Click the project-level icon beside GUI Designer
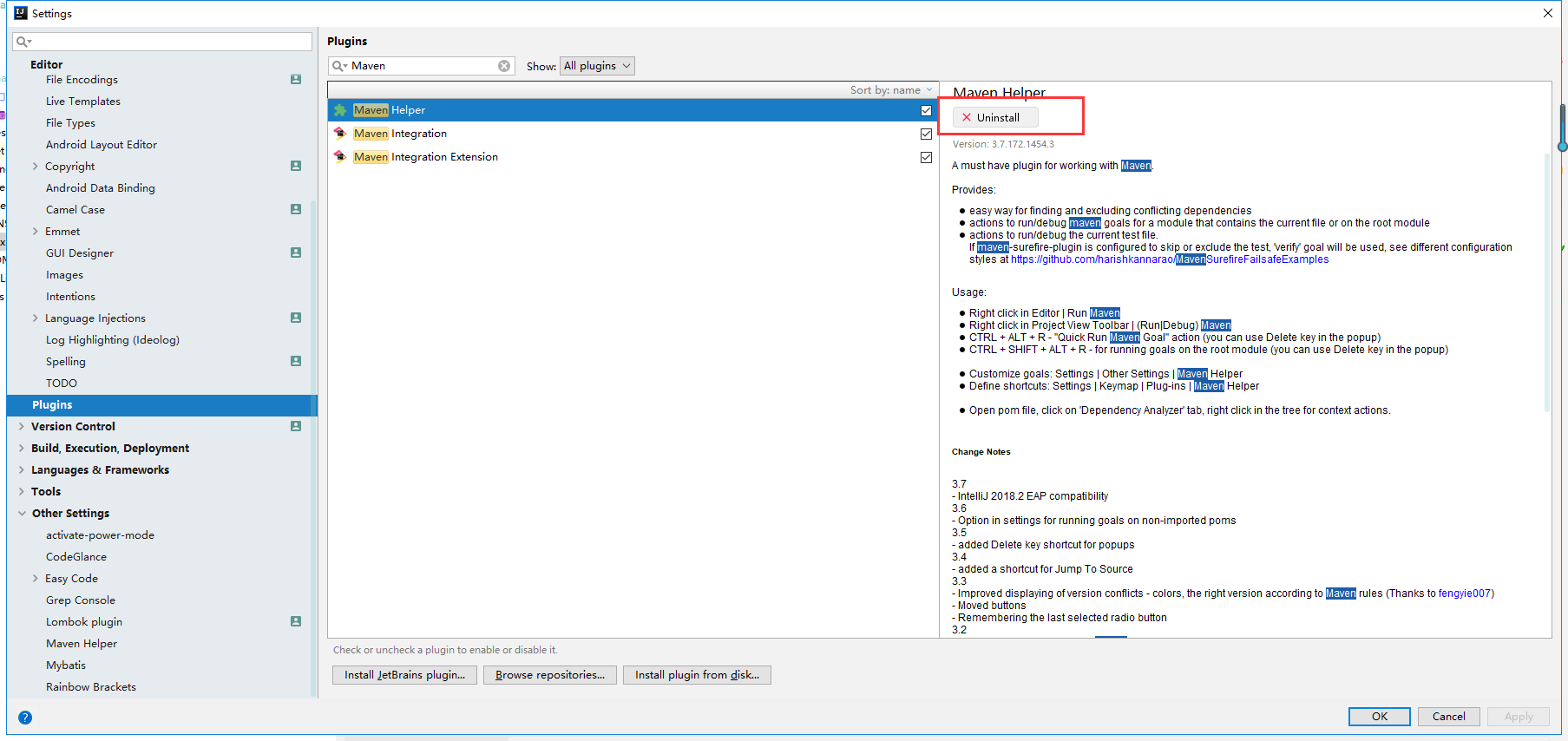The height and width of the screenshot is (741, 1568). point(296,252)
